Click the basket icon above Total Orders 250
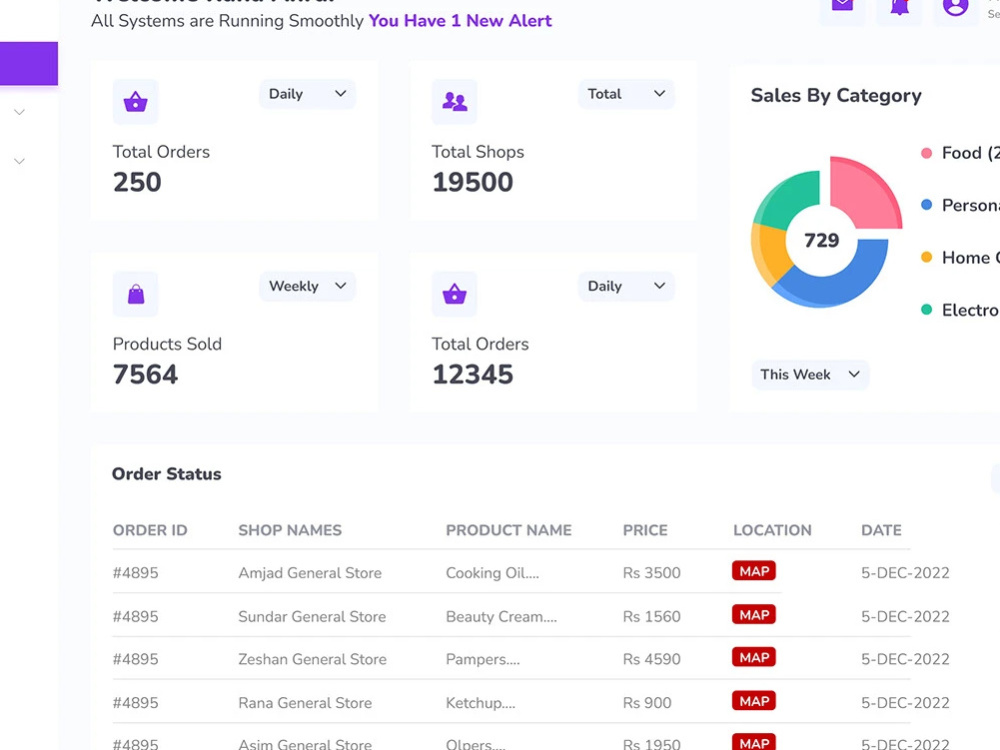Viewport: 1000px width, 750px height. 135,102
